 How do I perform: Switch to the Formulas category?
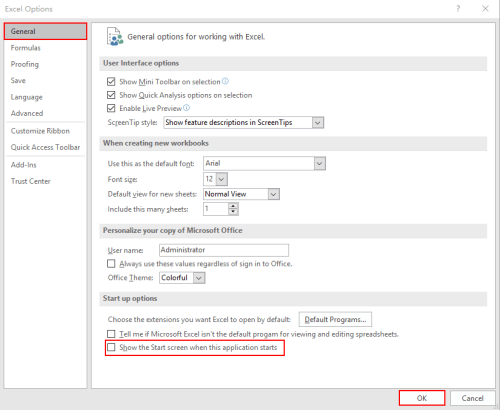(25, 48)
